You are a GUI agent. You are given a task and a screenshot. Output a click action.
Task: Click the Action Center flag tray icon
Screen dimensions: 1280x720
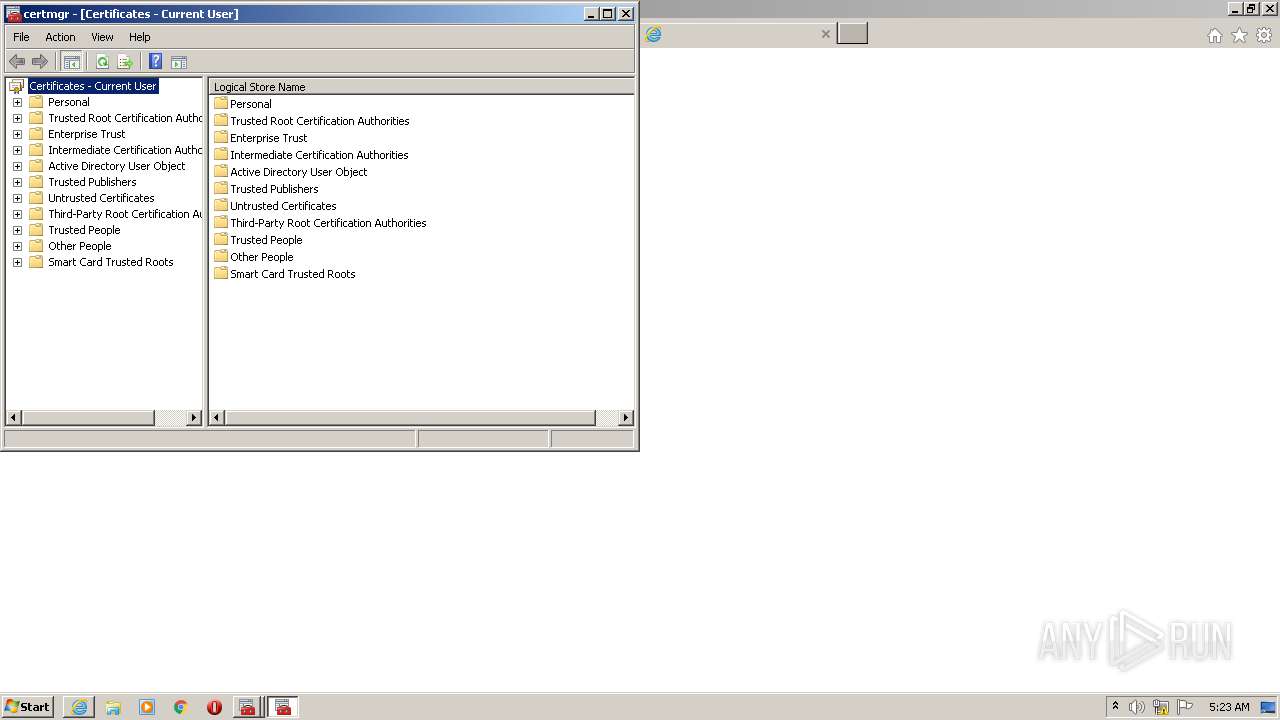pyautogui.click(x=1185, y=707)
